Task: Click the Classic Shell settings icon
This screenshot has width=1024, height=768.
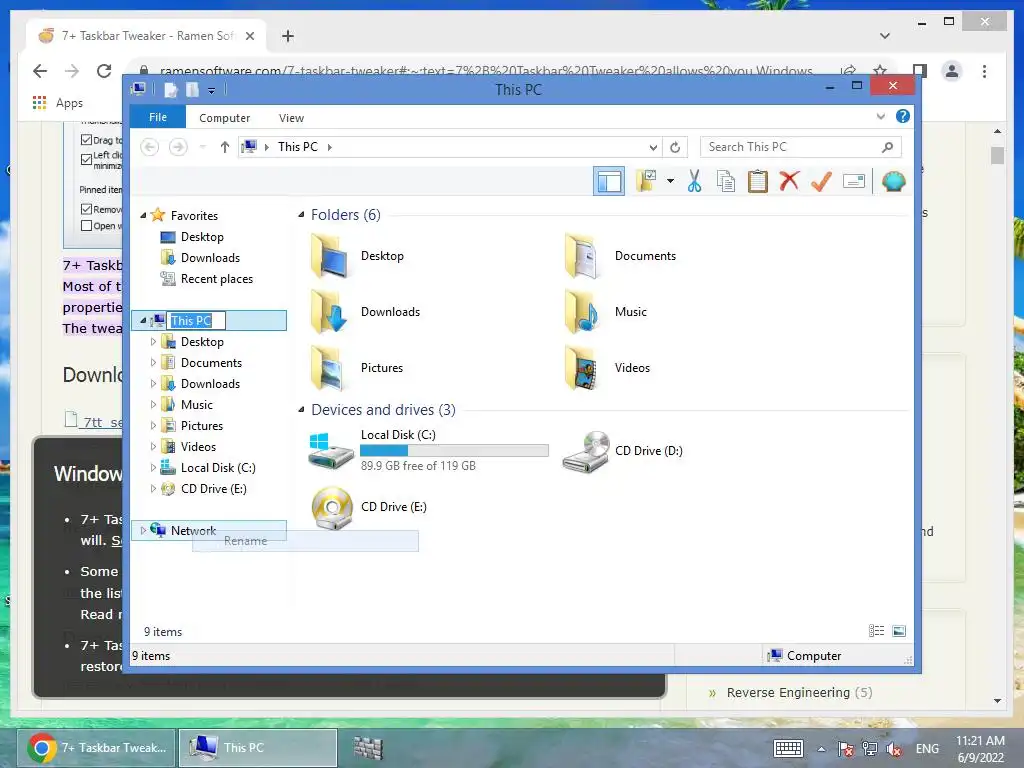Action: click(x=893, y=181)
